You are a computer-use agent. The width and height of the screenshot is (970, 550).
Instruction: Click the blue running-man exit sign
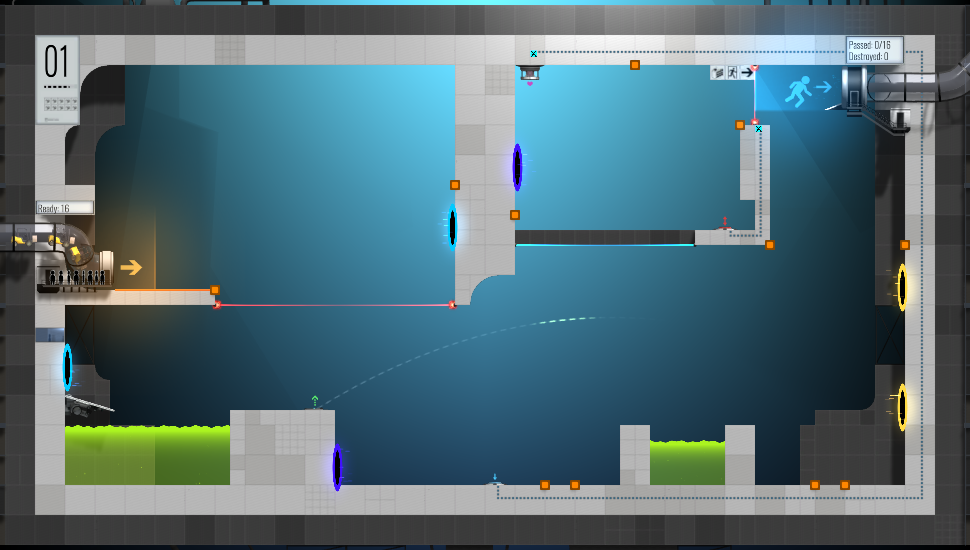tap(798, 92)
